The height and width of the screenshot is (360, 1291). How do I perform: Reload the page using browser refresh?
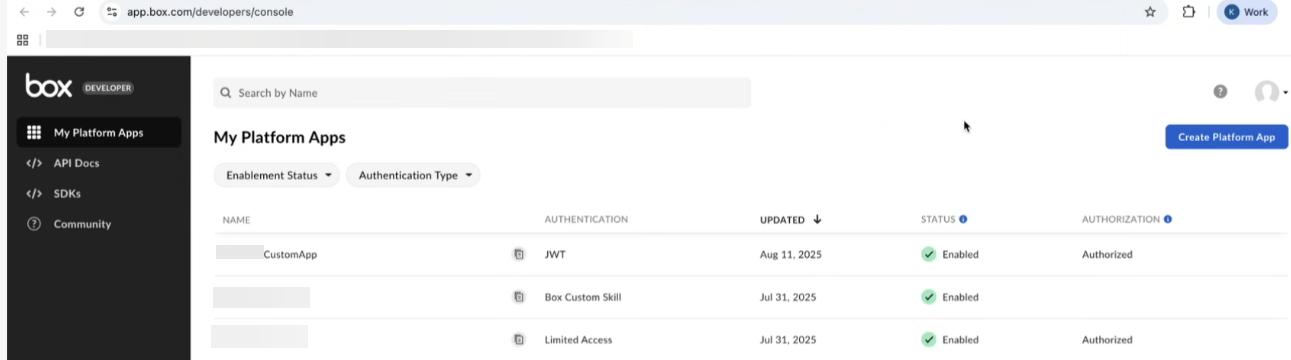click(79, 12)
